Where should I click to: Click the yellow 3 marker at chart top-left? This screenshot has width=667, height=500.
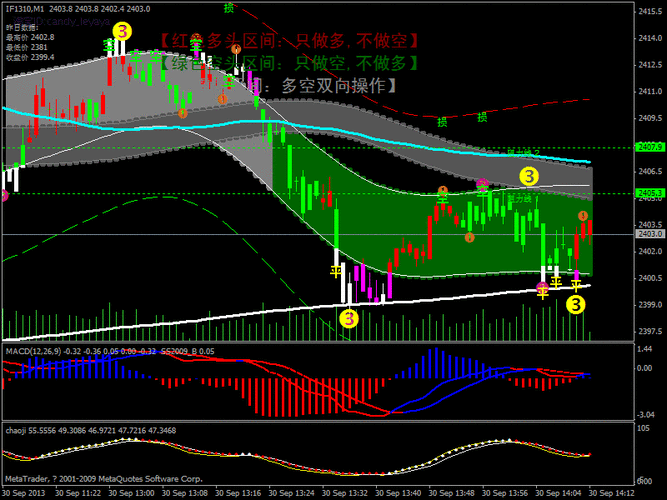pyautogui.click(x=121, y=32)
